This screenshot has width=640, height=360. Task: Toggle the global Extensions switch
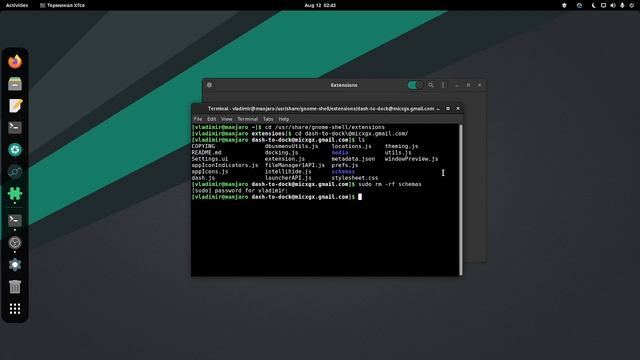click(415, 85)
